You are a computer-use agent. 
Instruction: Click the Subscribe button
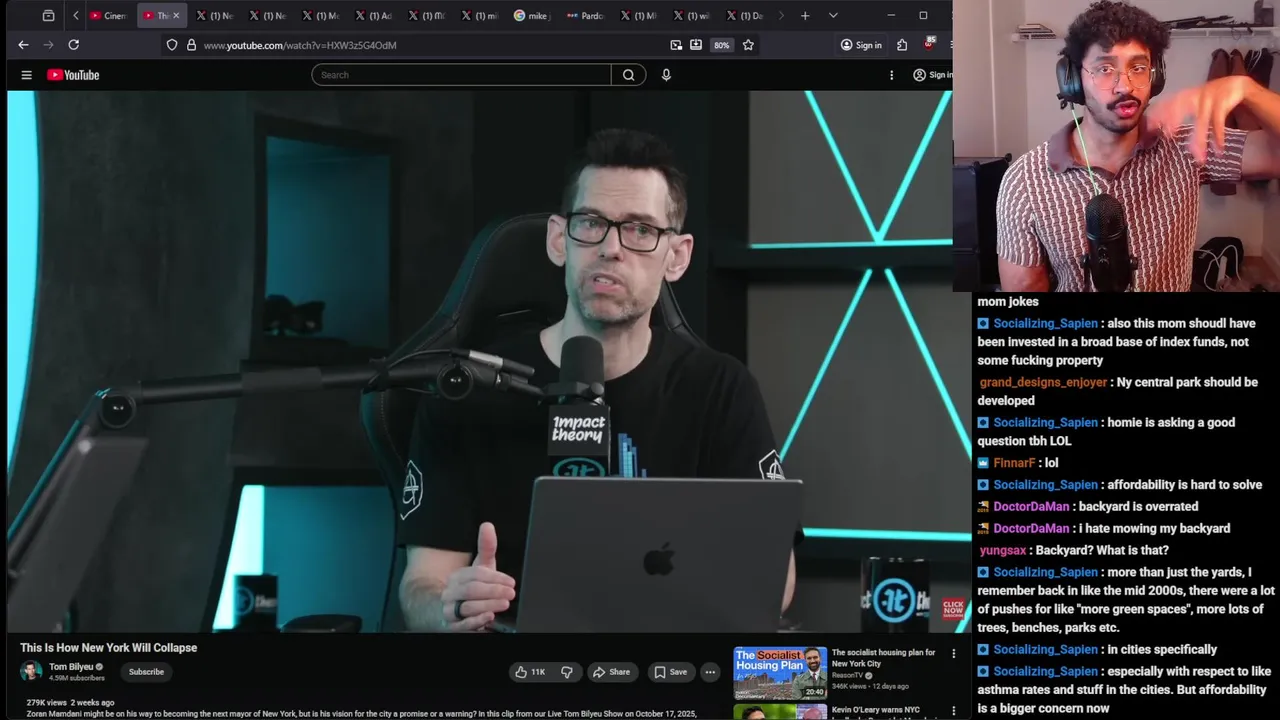tap(146, 672)
